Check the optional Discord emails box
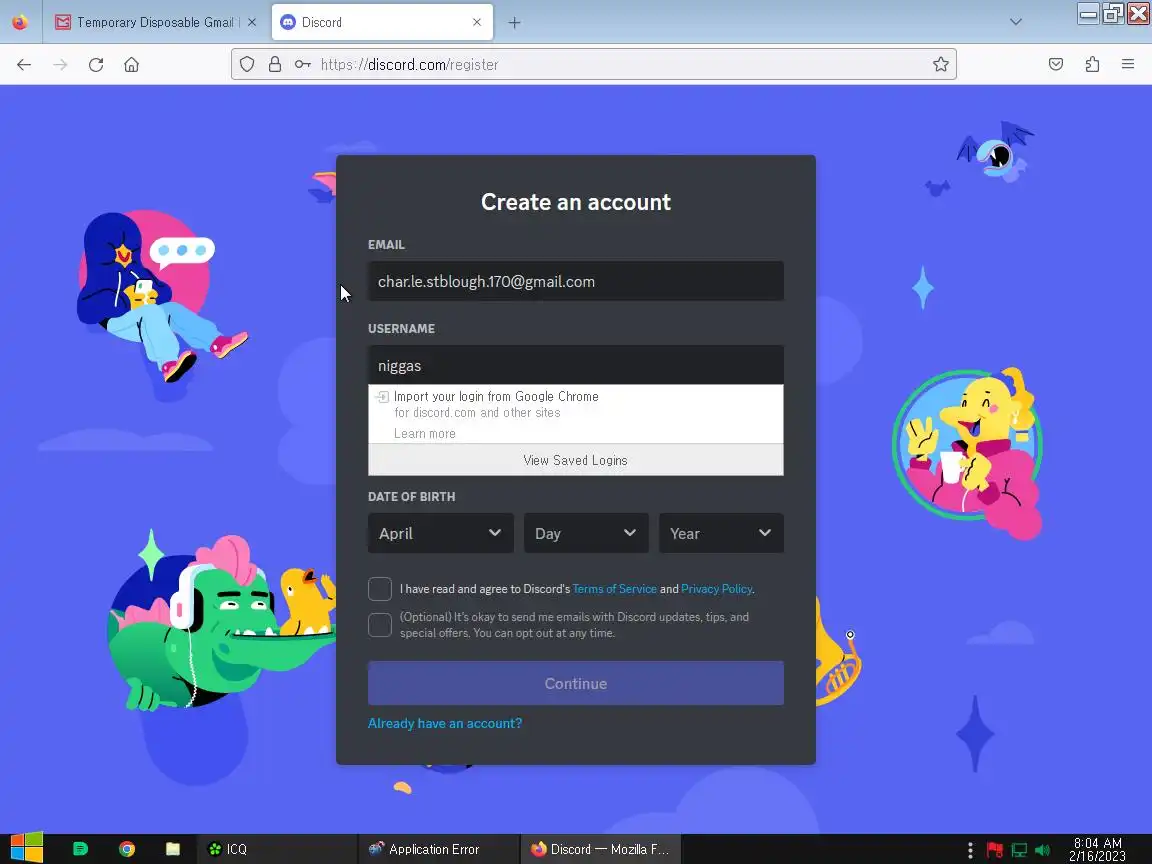This screenshot has height=864, width=1152. click(380, 625)
